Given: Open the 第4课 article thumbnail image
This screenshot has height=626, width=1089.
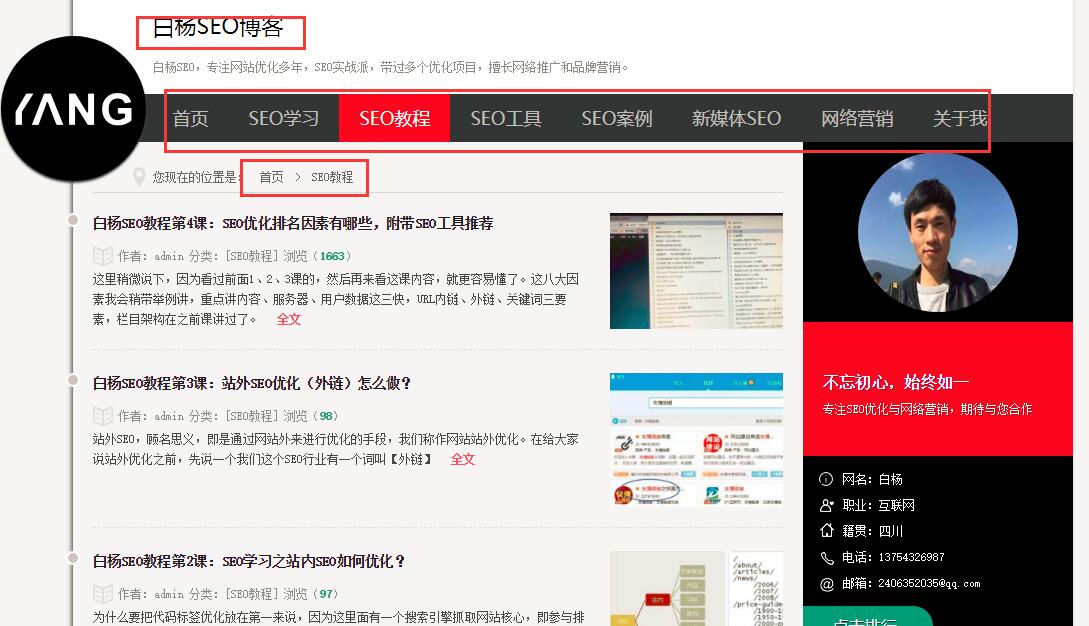Looking at the screenshot, I should 696,271.
